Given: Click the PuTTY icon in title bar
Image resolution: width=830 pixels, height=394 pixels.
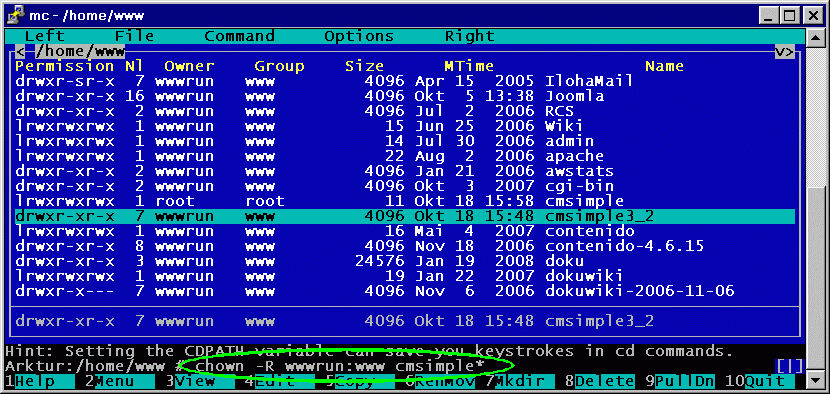Looking at the screenshot, I should (x=15, y=15).
